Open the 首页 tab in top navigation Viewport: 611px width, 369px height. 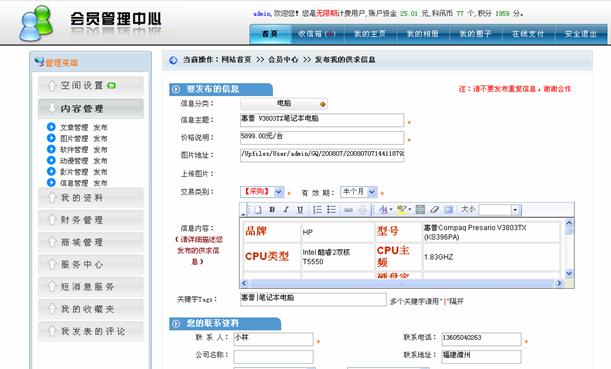[x=270, y=34]
